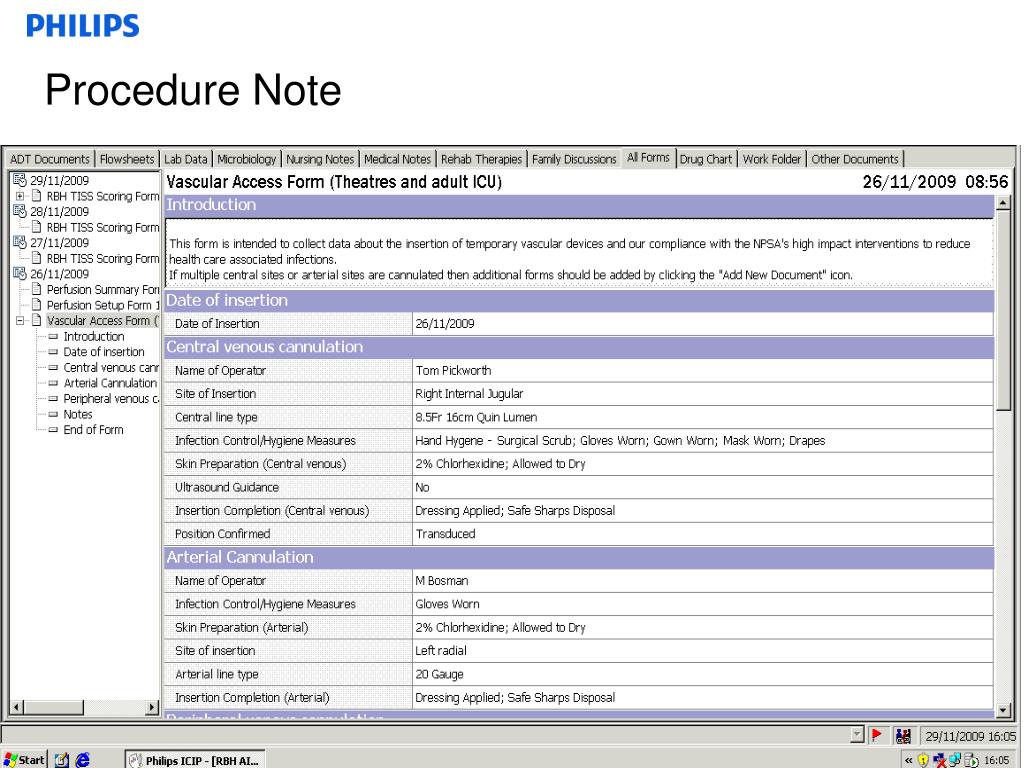1024x768 pixels.
Task: Click the users icon beside the red flag
Action: (903, 736)
